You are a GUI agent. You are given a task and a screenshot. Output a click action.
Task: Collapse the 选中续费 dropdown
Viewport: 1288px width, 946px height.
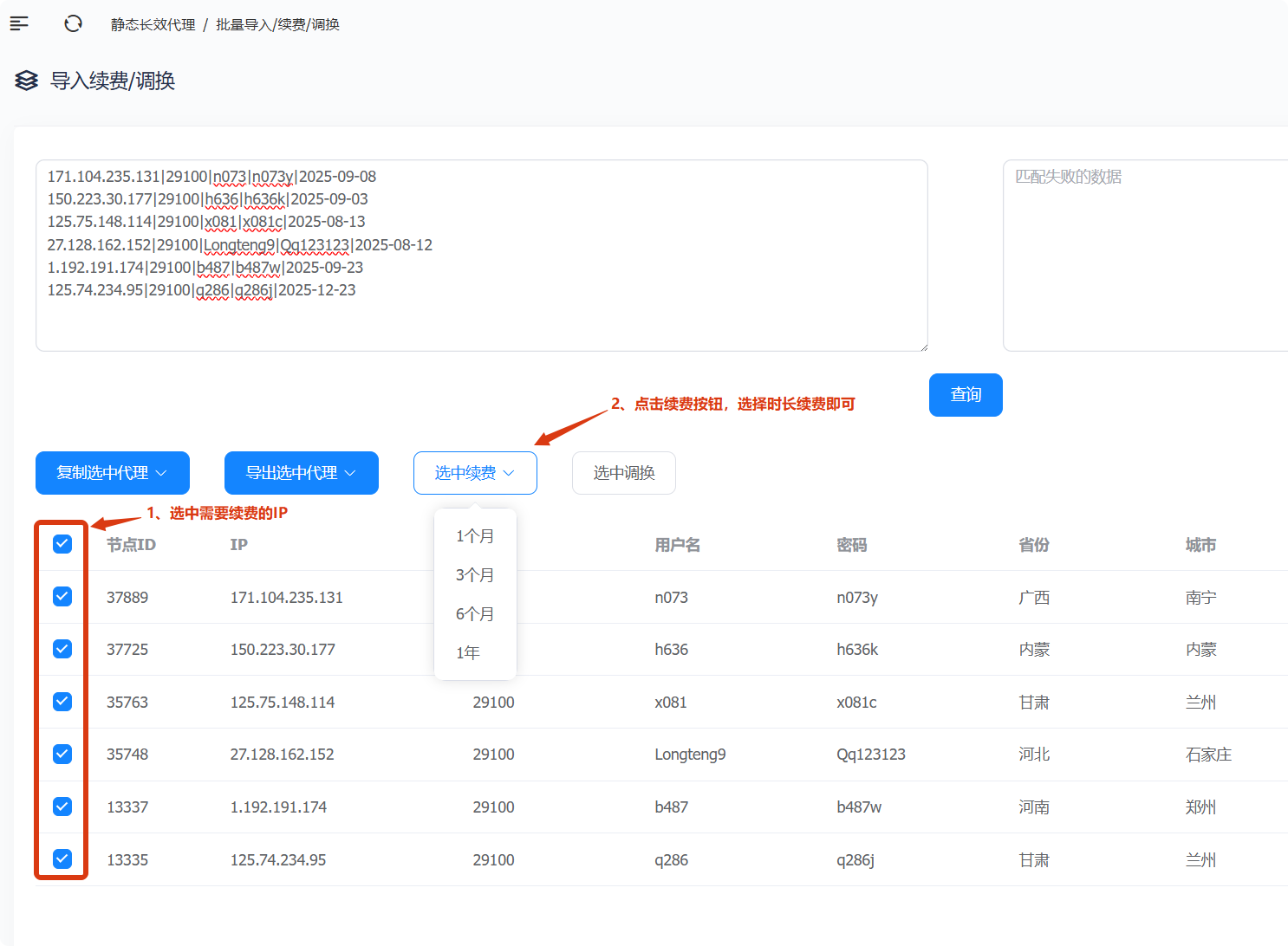(475, 473)
